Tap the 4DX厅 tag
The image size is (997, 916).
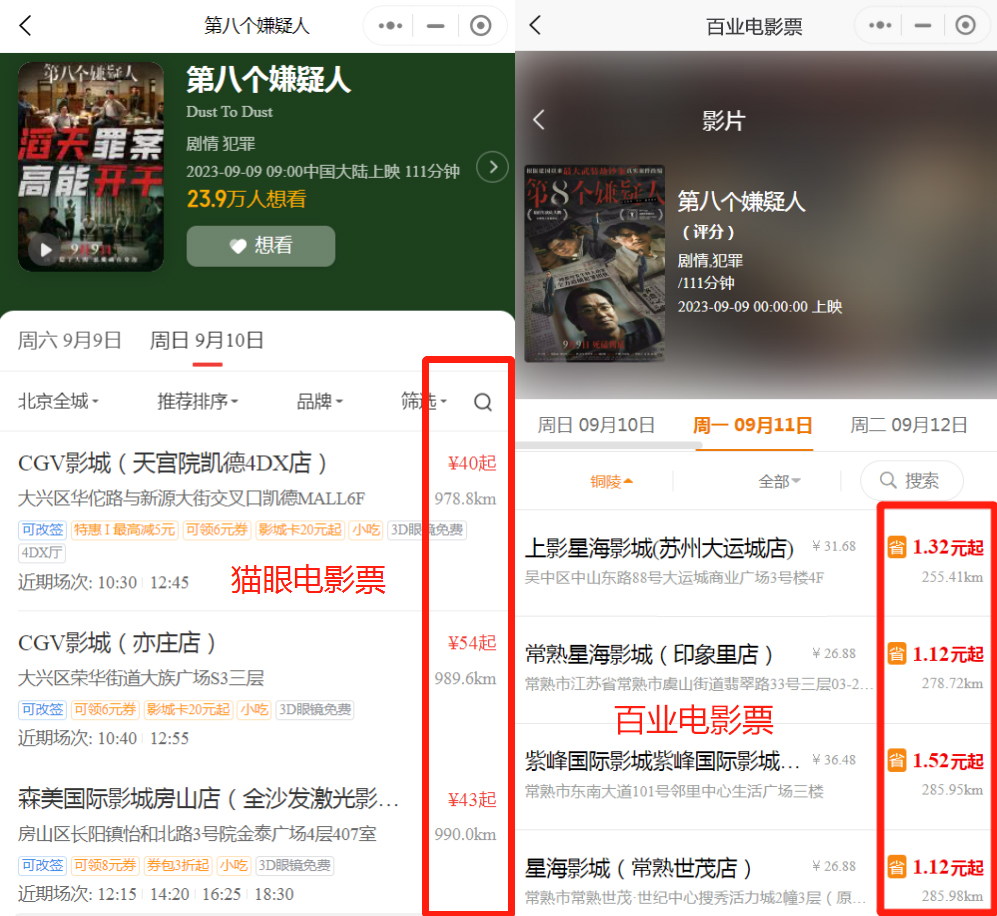click(41, 552)
